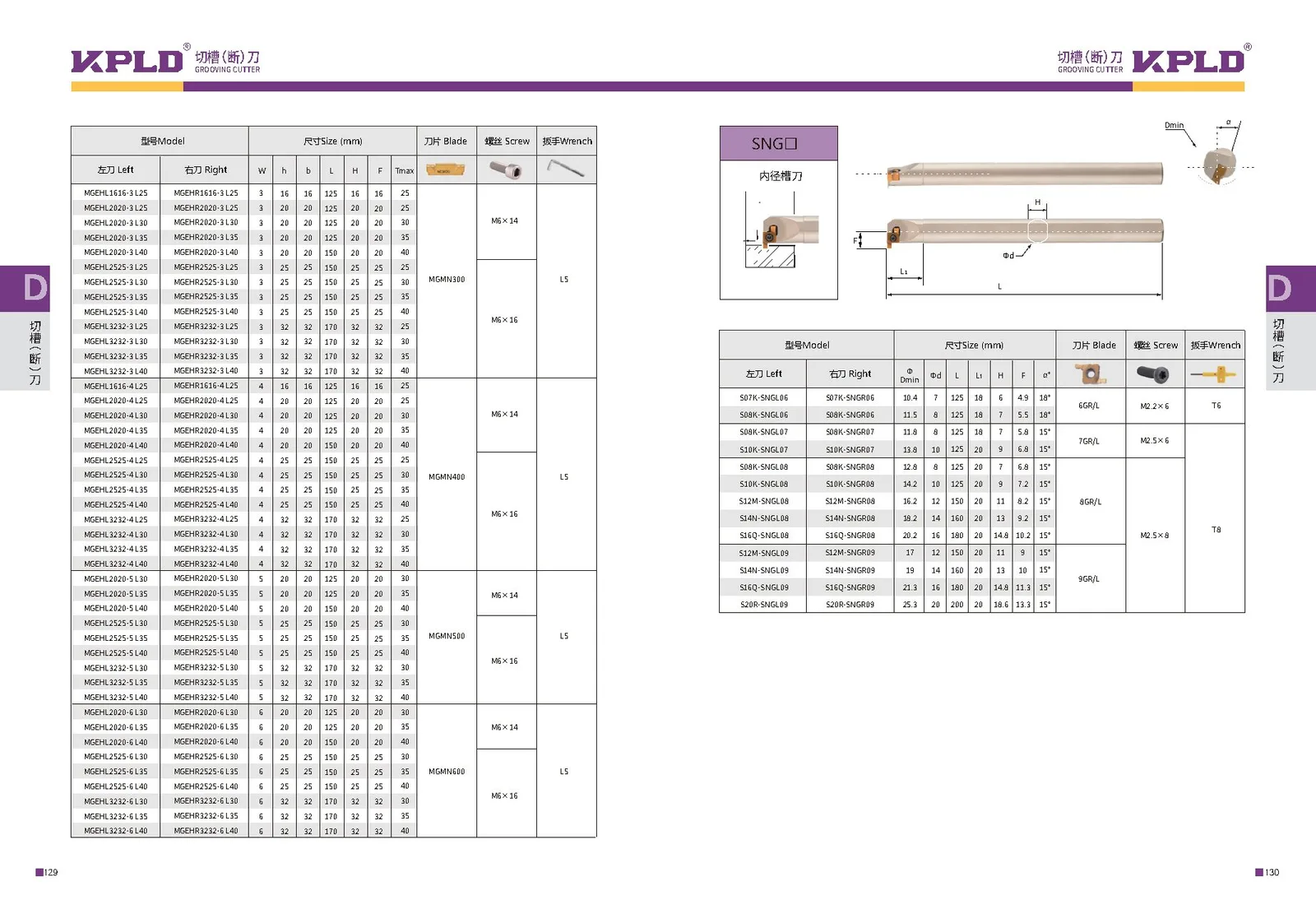1316x900 pixels.
Task: Click the MGMN600 blade cell
Action: [447, 772]
